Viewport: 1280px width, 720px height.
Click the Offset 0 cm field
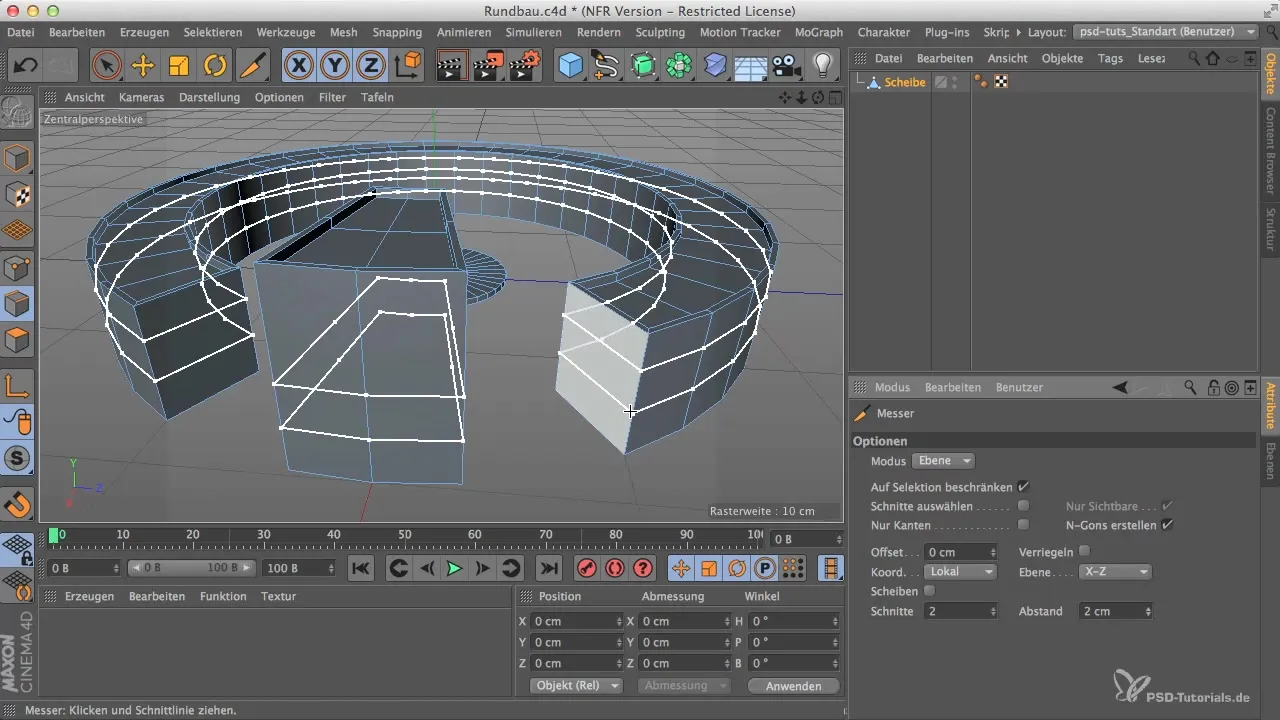[x=961, y=552]
